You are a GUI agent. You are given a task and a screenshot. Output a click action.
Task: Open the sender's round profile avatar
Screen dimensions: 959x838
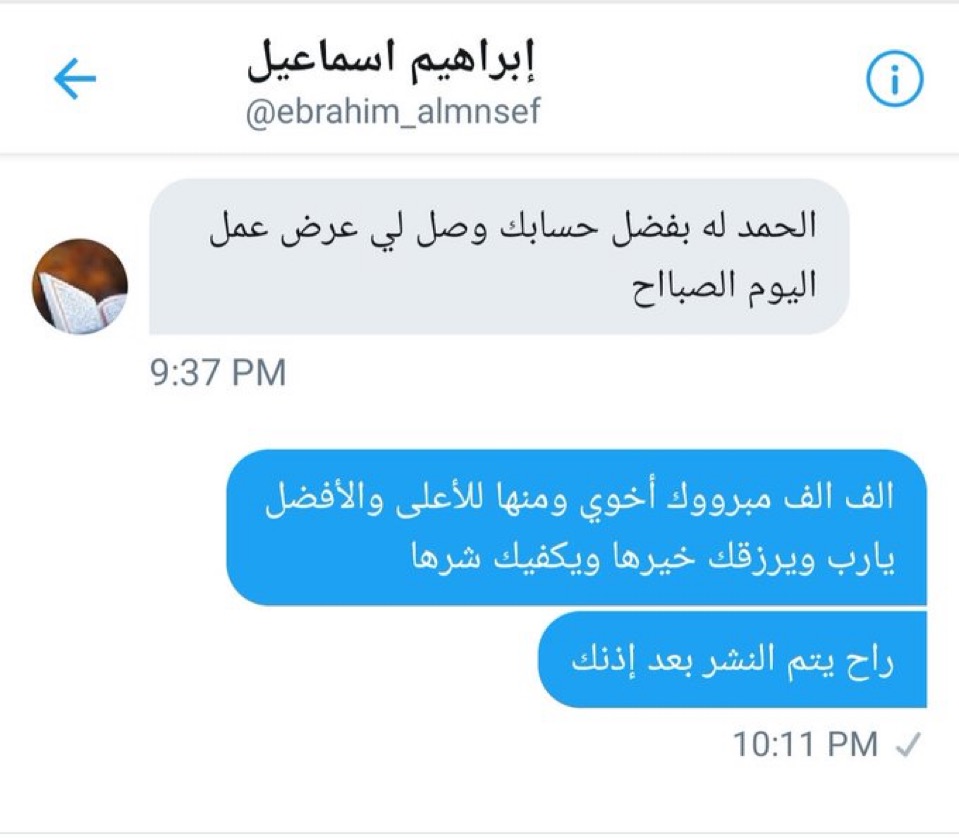(x=80, y=286)
